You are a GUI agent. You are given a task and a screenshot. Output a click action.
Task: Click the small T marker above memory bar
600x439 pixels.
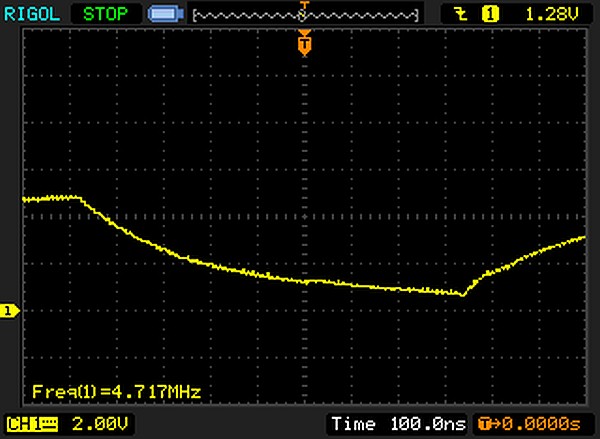pyautogui.click(x=304, y=4)
